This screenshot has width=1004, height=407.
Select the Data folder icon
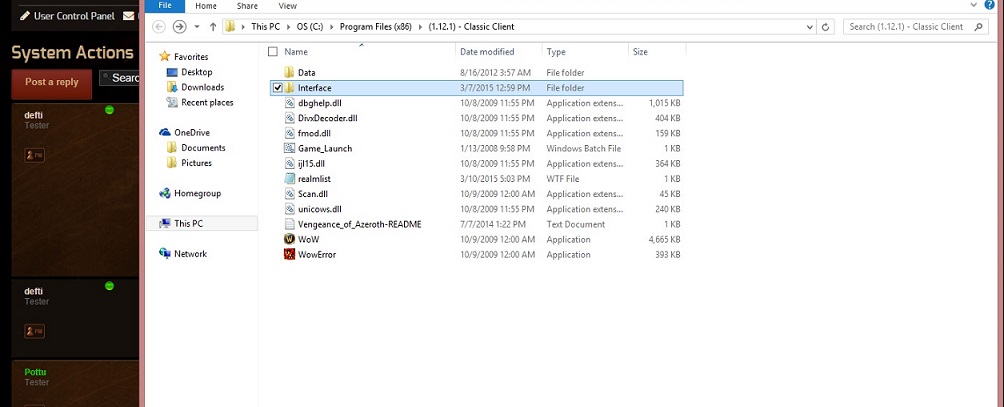[289, 72]
